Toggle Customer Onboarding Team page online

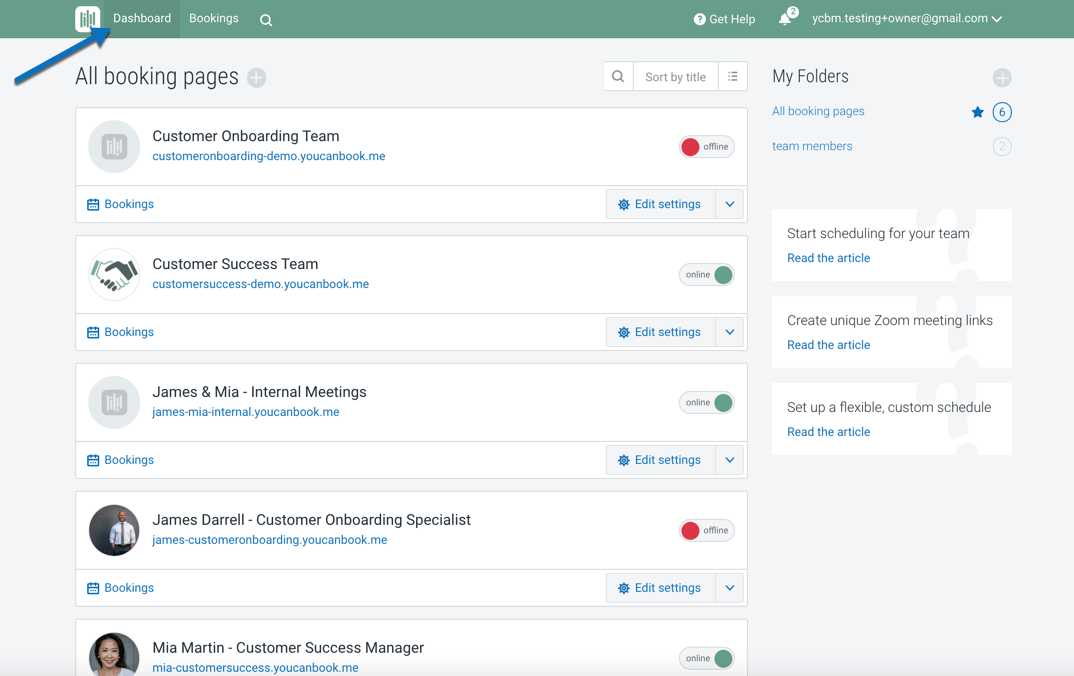pyautogui.click(x=706, y=147)
